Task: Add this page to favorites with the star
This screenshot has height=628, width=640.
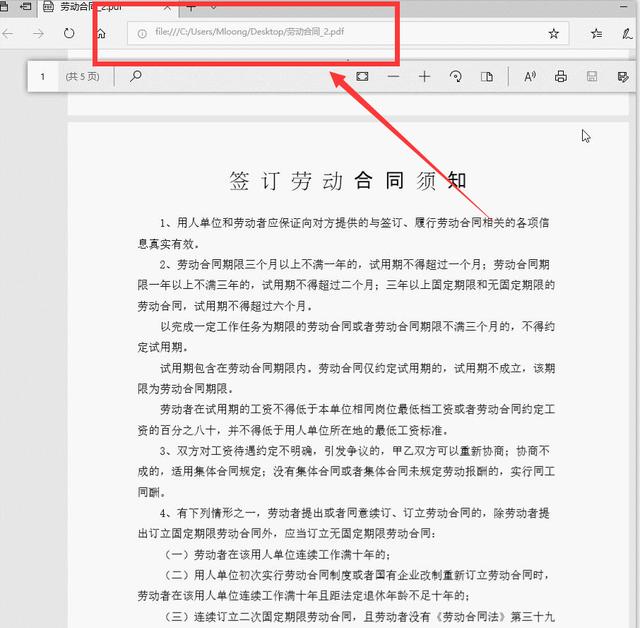Action: [553, 33]
